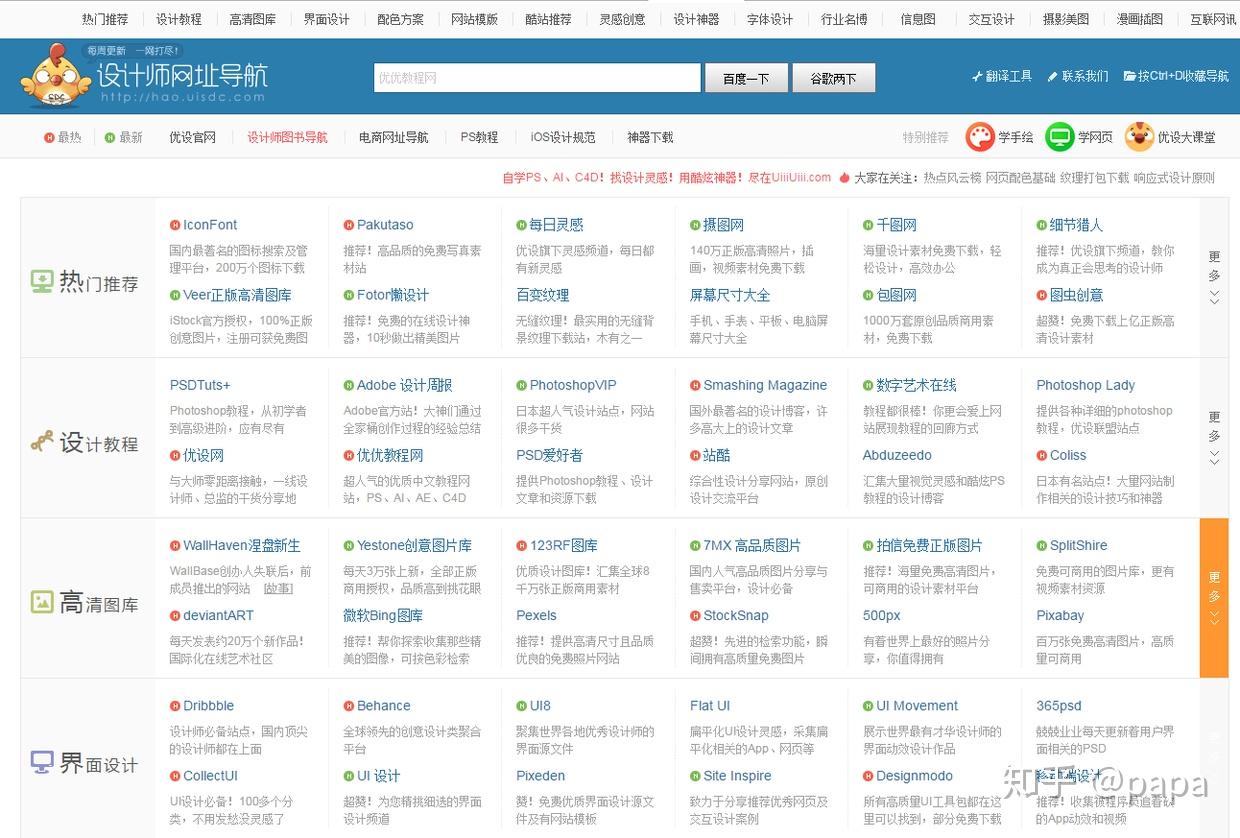Open the 设计教程 top menu item
The height and width of the screenshot is (838, 1240).
(x=179, y=19)
